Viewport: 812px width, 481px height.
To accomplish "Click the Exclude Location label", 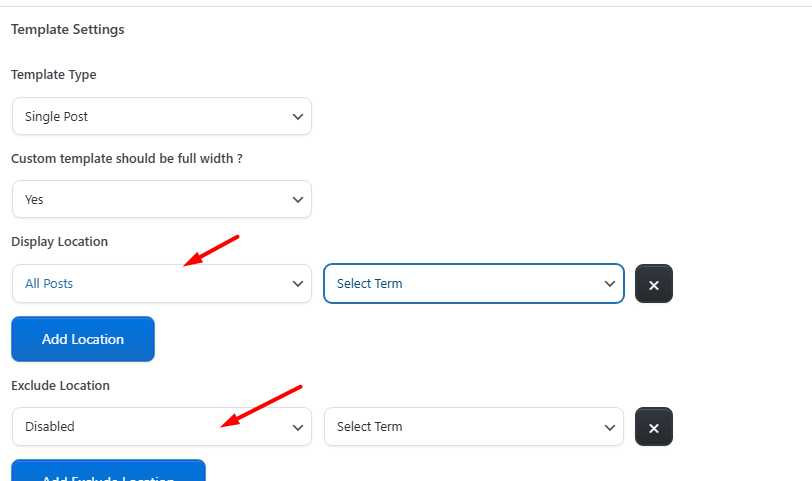I will 60,385.
